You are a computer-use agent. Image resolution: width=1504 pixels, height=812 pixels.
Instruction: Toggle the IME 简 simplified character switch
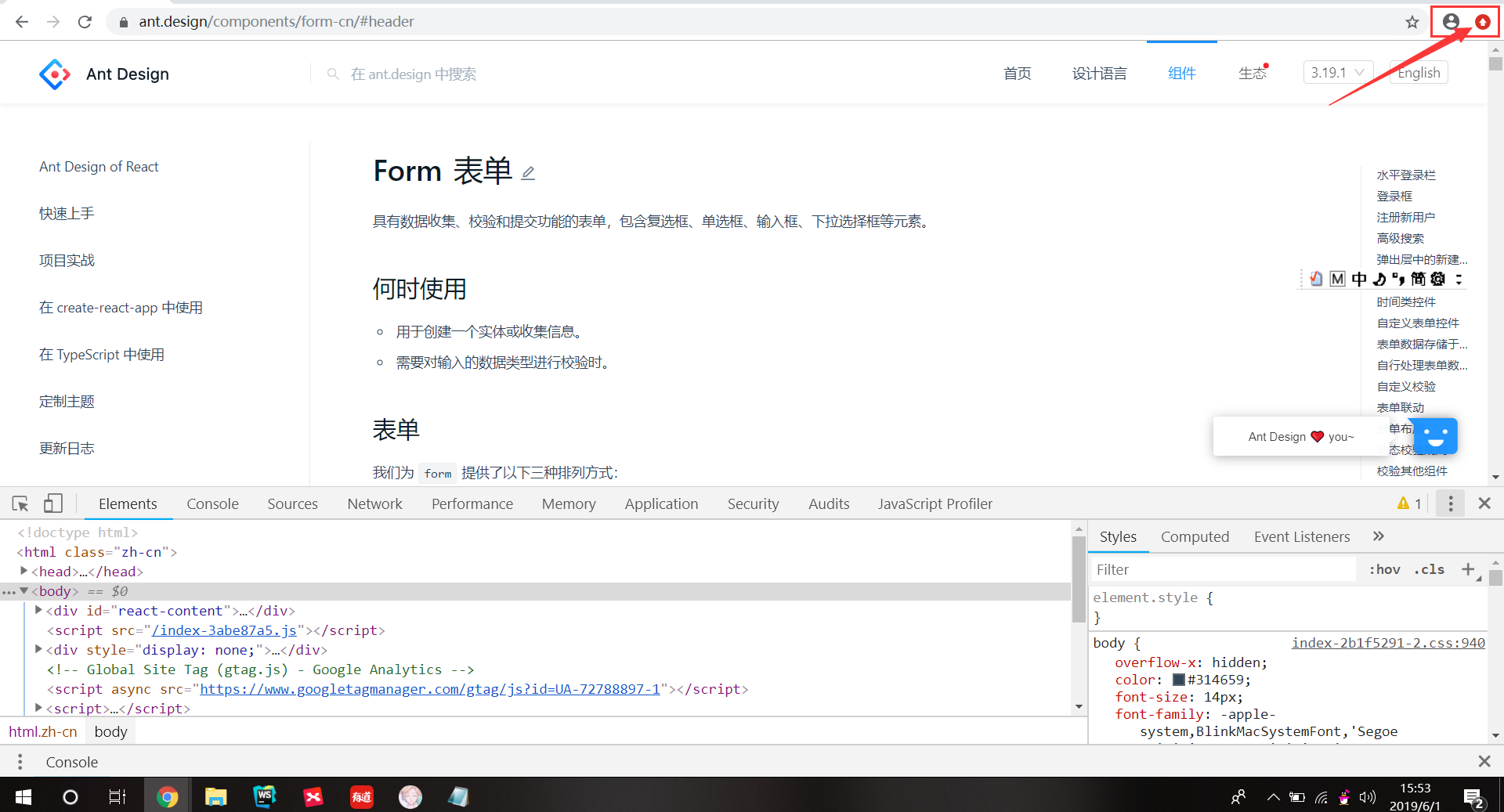1418,280
